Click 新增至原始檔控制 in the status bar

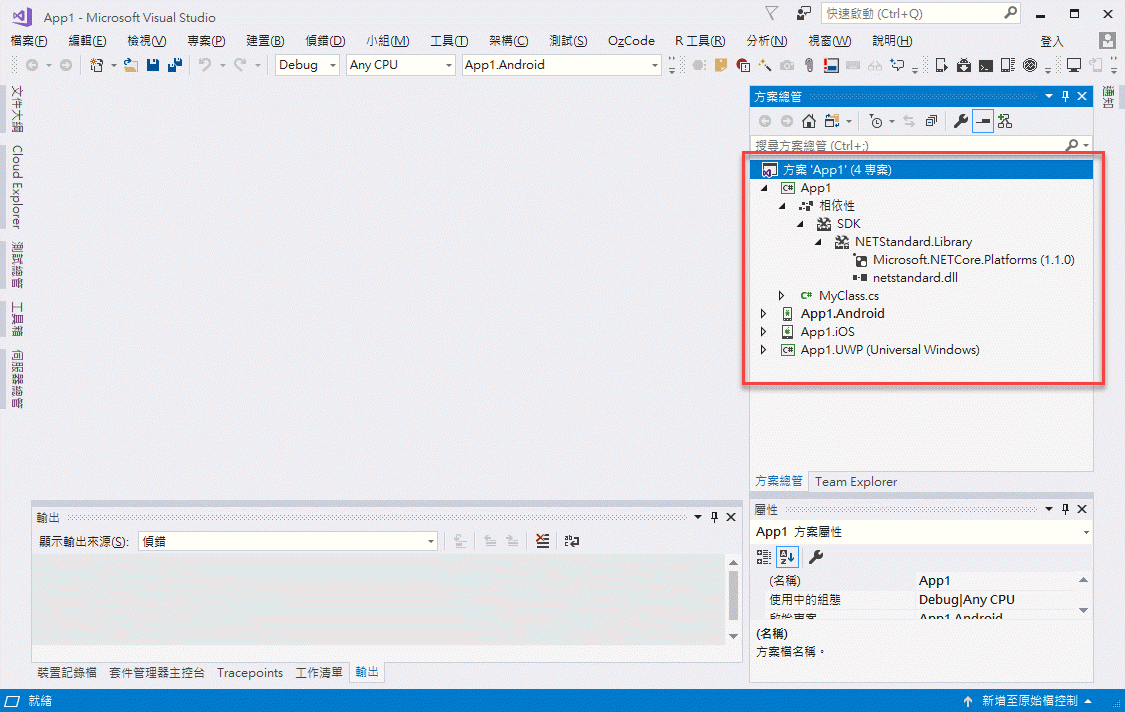pos(1030,701)
